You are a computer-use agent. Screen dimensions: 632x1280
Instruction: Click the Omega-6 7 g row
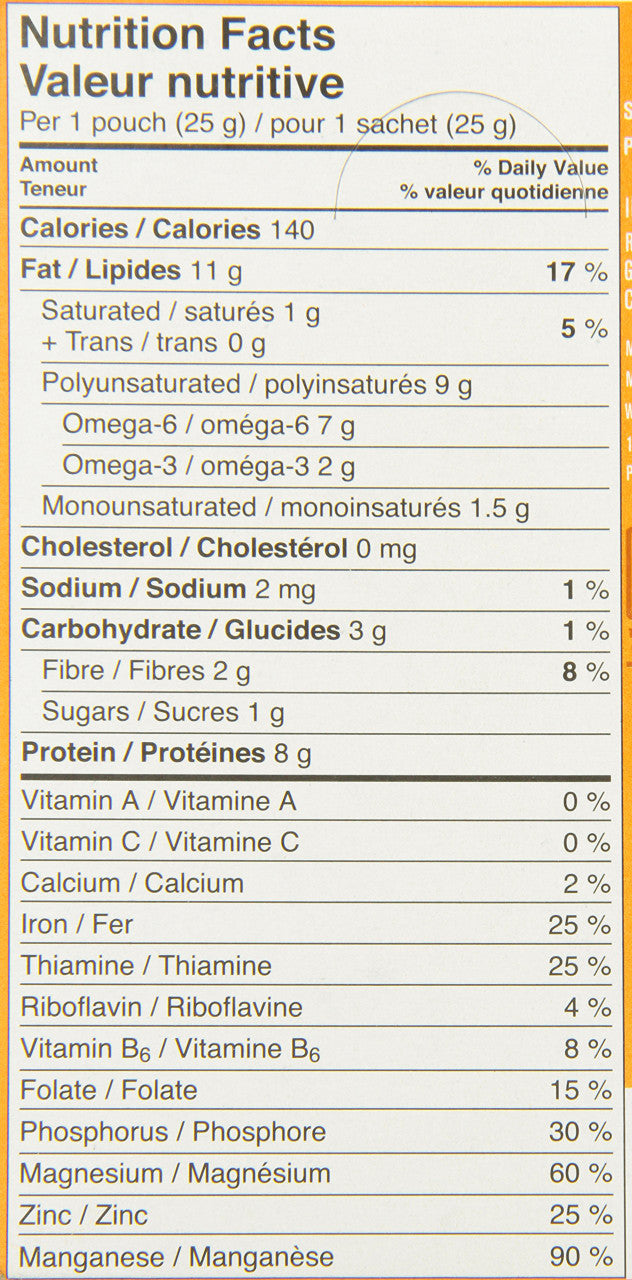pyautogui.click(x=208, y=426)
